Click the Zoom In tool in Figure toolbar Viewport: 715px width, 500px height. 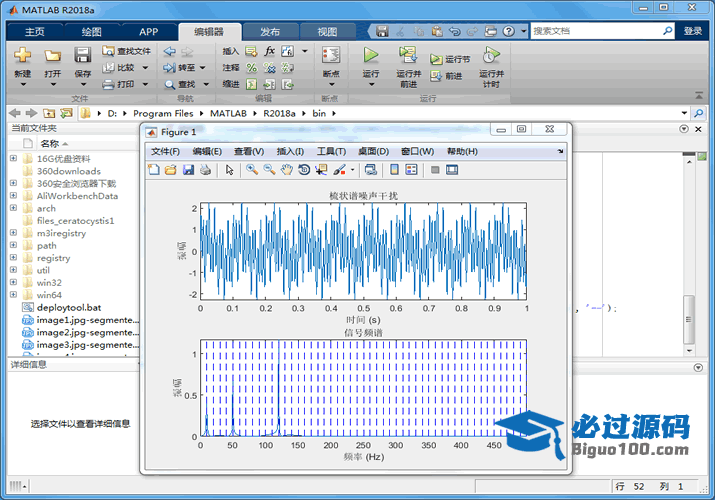(x=252, y=170)
